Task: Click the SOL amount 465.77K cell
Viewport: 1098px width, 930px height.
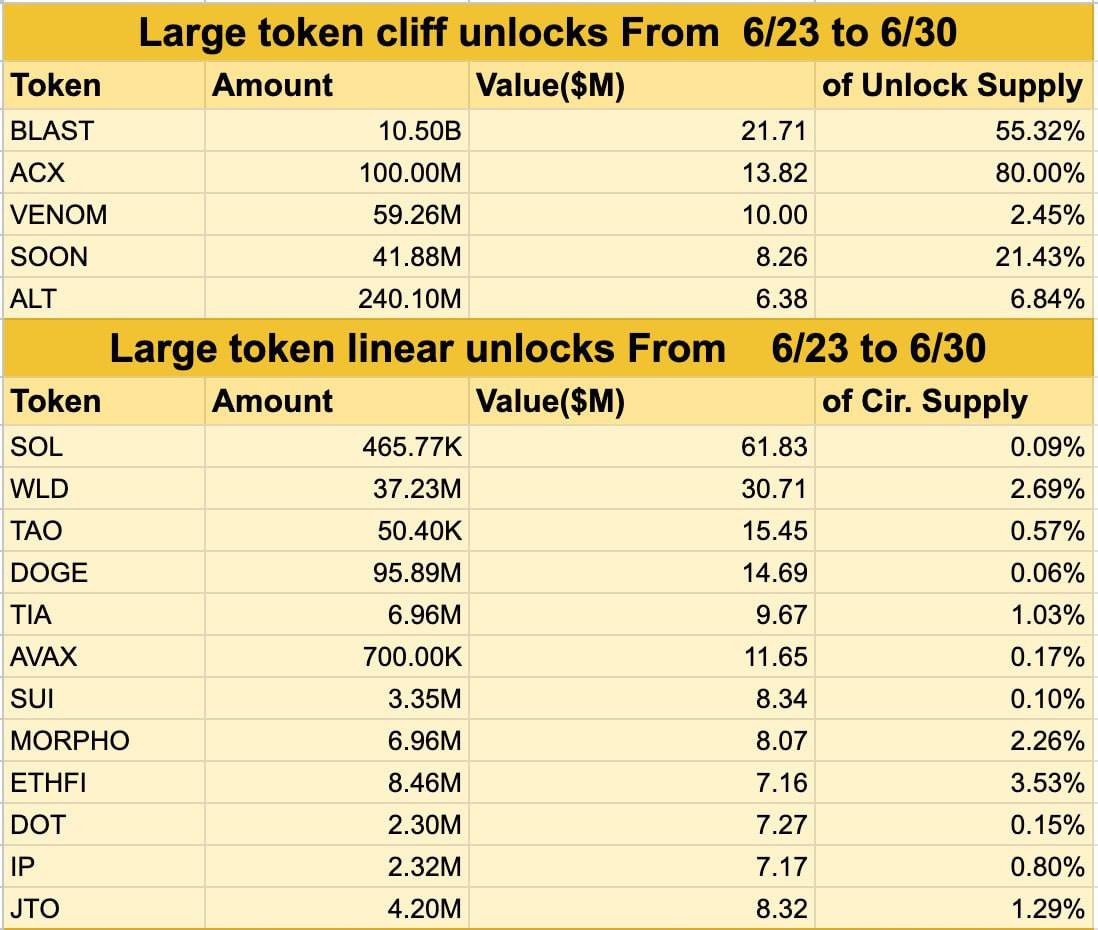Action: coord(337,446)
